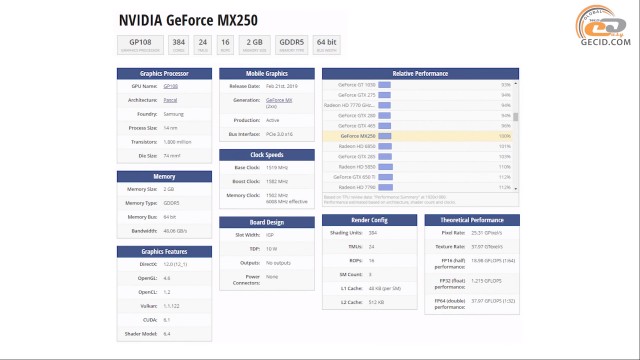Click the Relative Performance scrollbar thumb
This screenshot has width=640, height=360.
click(516, 117)
